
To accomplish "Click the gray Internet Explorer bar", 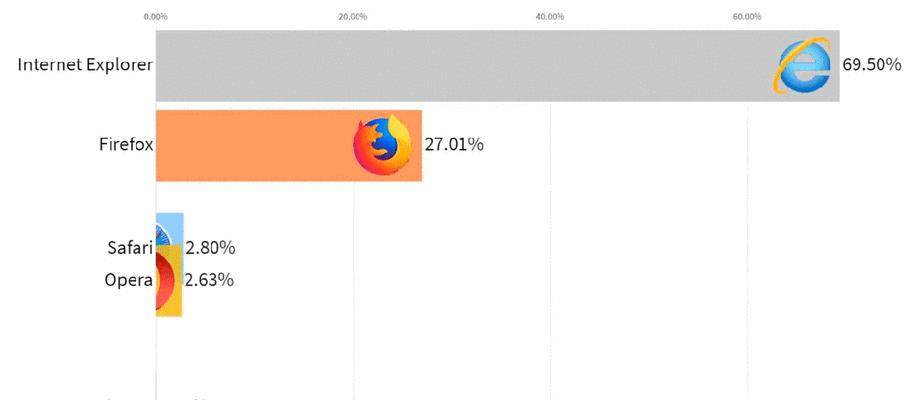I will coord(498,65).
